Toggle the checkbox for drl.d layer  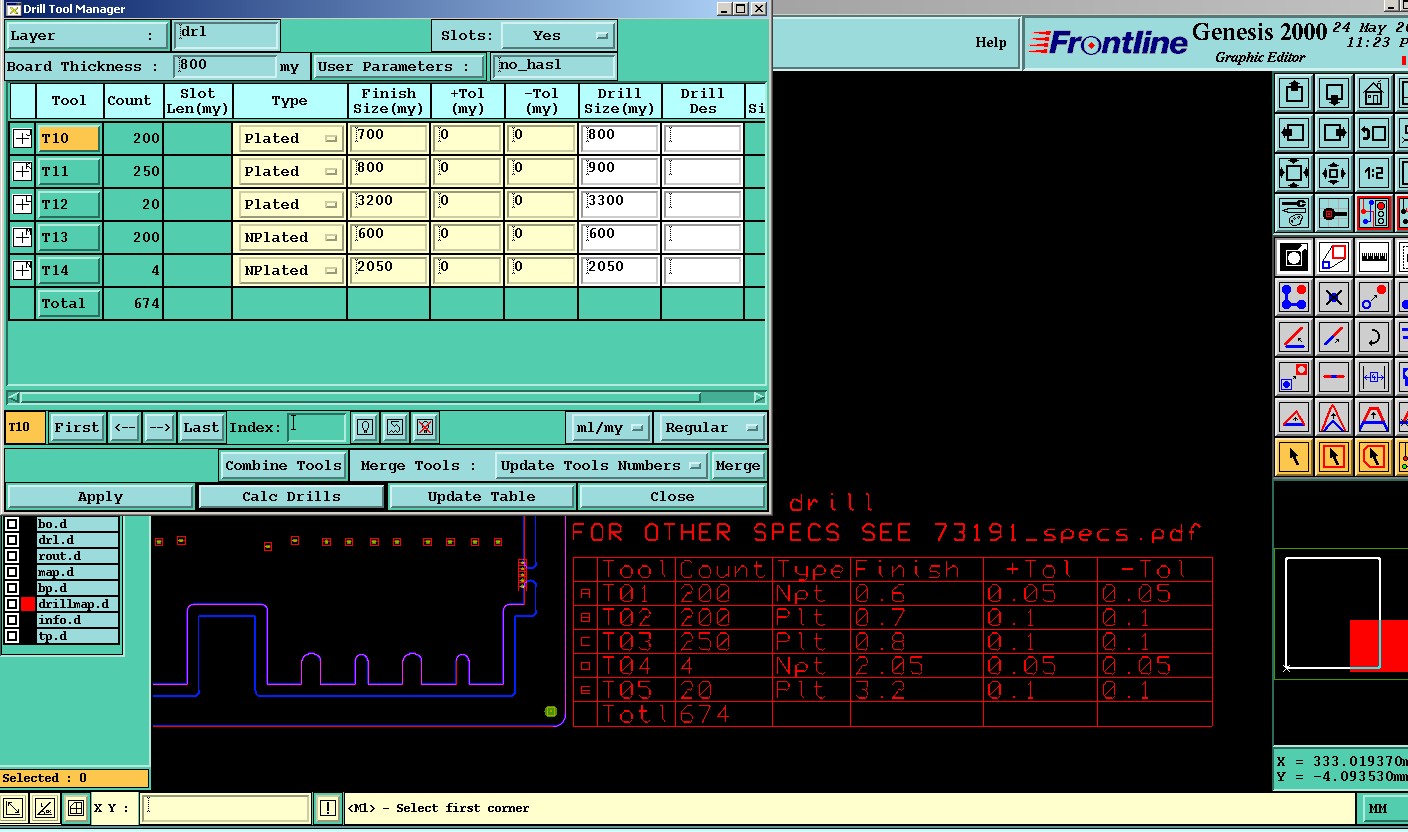click(x=12, y=540)
